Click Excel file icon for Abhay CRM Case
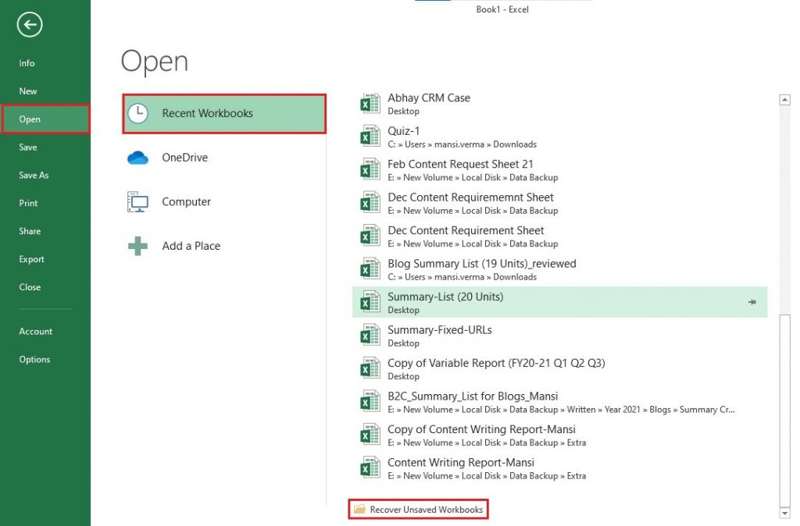This screenshot has height=526, width=800. click(370, 104)
